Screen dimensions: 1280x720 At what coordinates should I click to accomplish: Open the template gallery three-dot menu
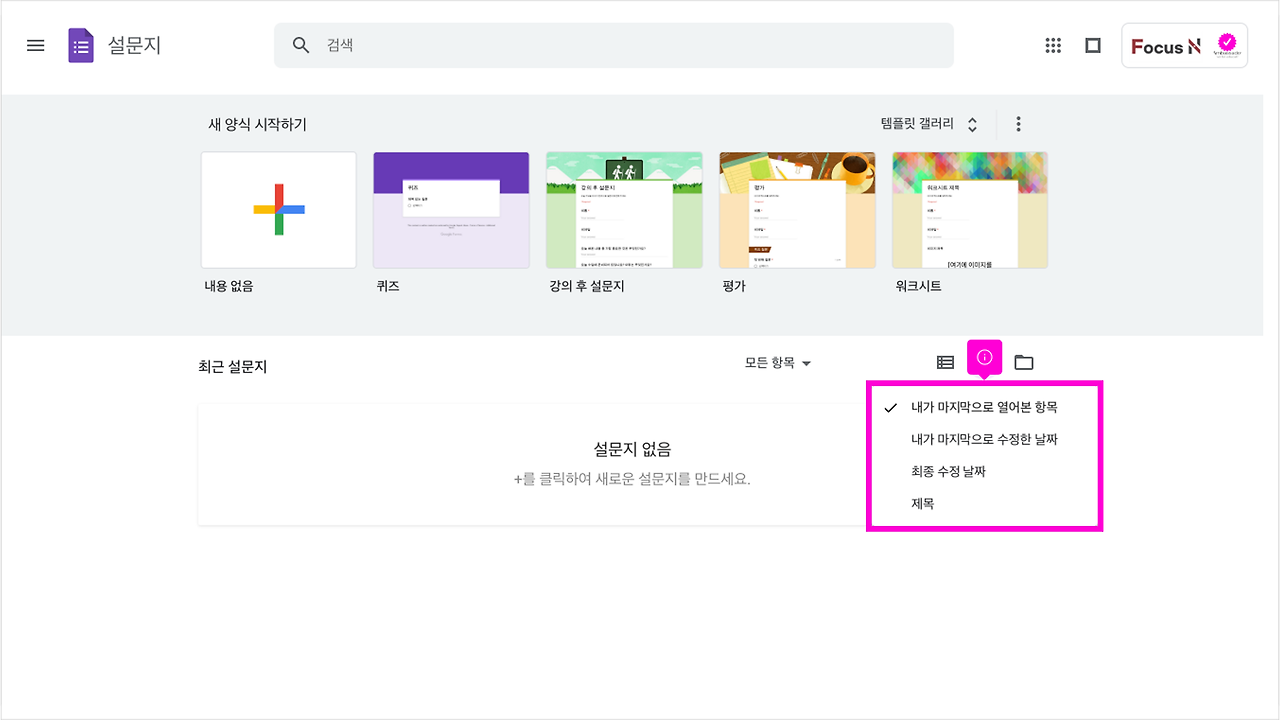tap(1018, 123)
